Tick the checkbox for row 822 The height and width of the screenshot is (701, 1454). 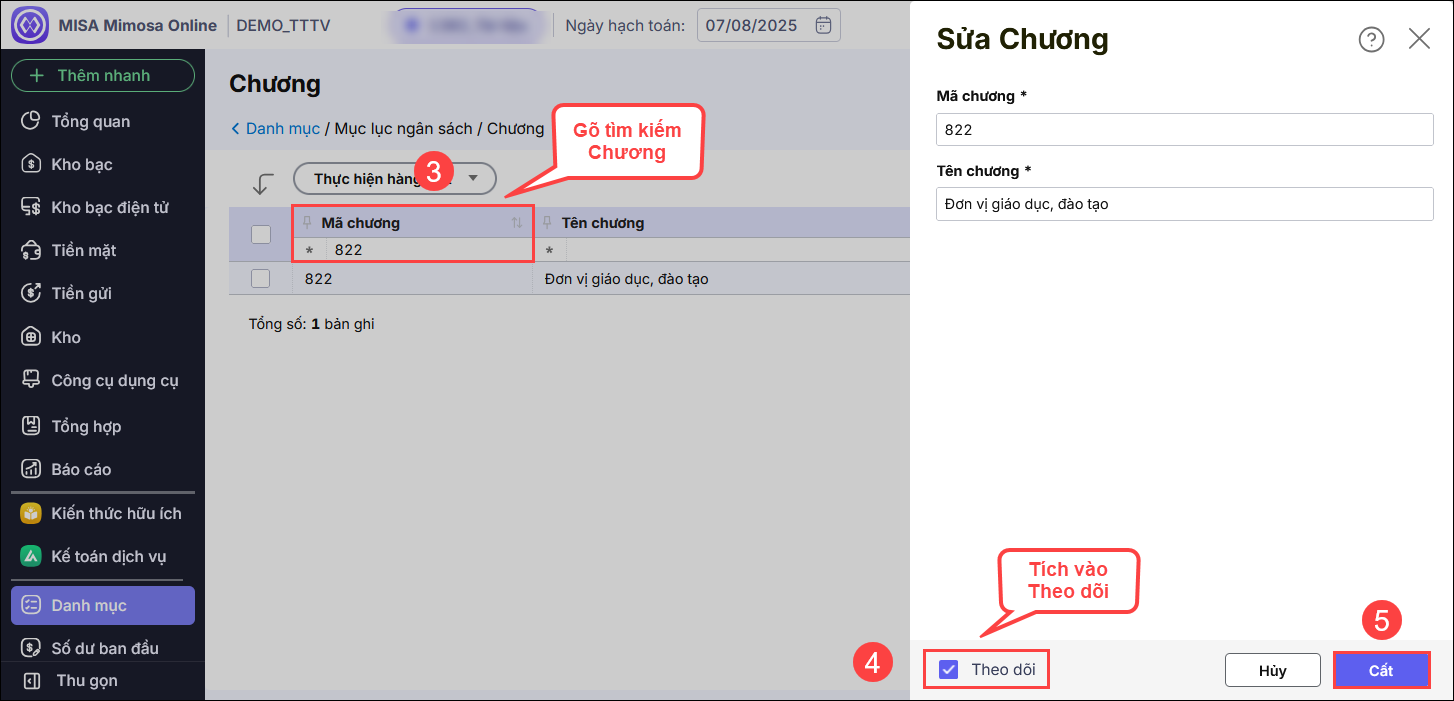pos(260,278)
